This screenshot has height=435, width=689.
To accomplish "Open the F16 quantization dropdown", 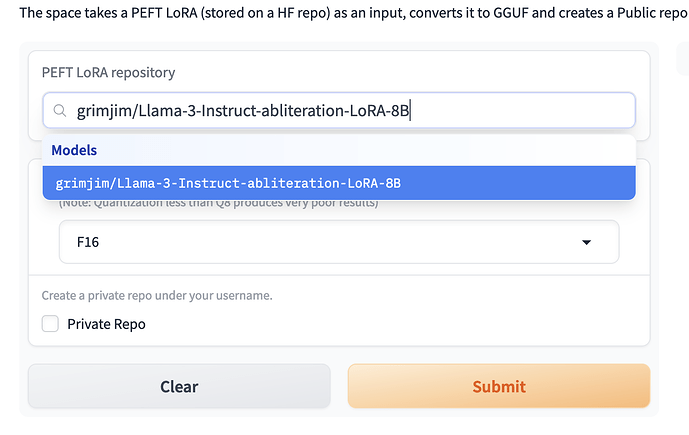I will 338,242.
